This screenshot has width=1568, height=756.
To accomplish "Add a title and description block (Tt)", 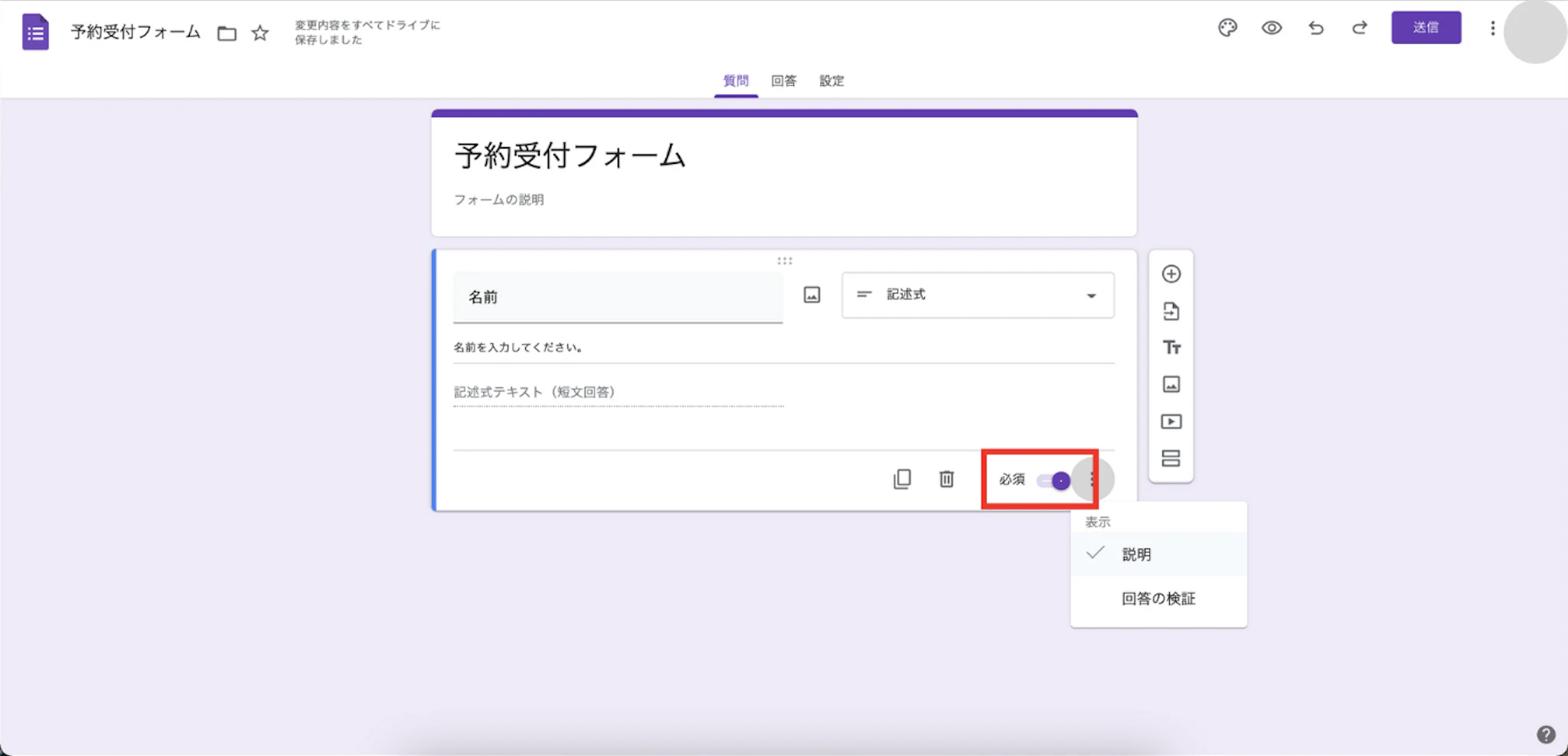I will (1171, 348).
